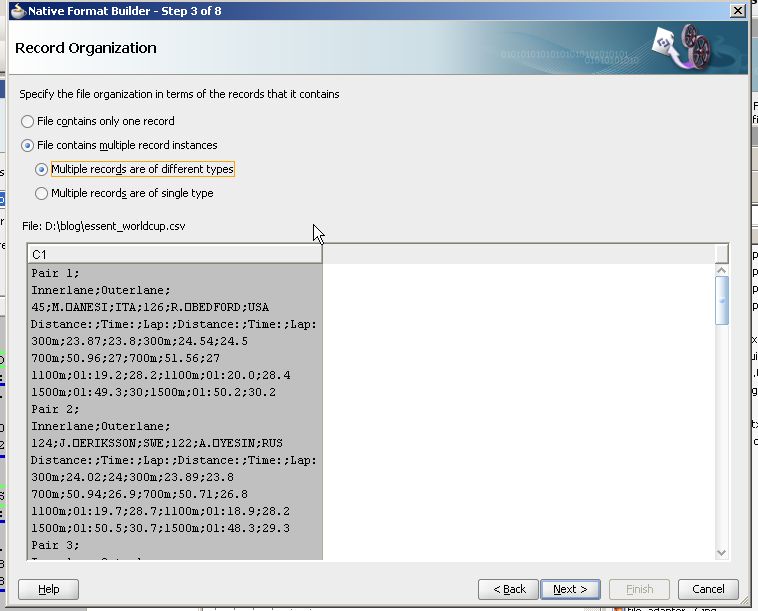Select "File contains only one record" option
This screenshot has height=611, width=758.
[x=28, y=121]
